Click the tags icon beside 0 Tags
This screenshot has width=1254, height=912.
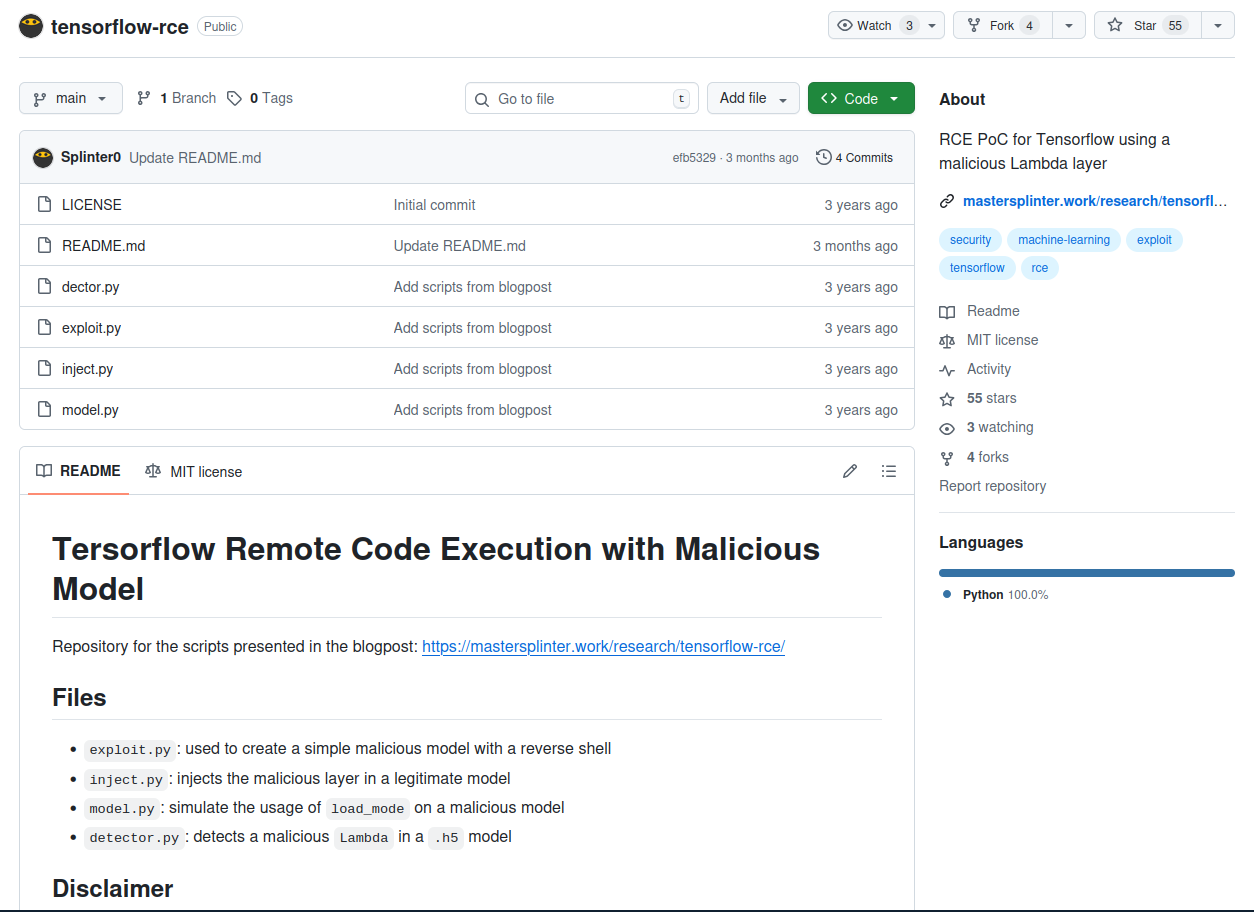[x=234, y=98]
